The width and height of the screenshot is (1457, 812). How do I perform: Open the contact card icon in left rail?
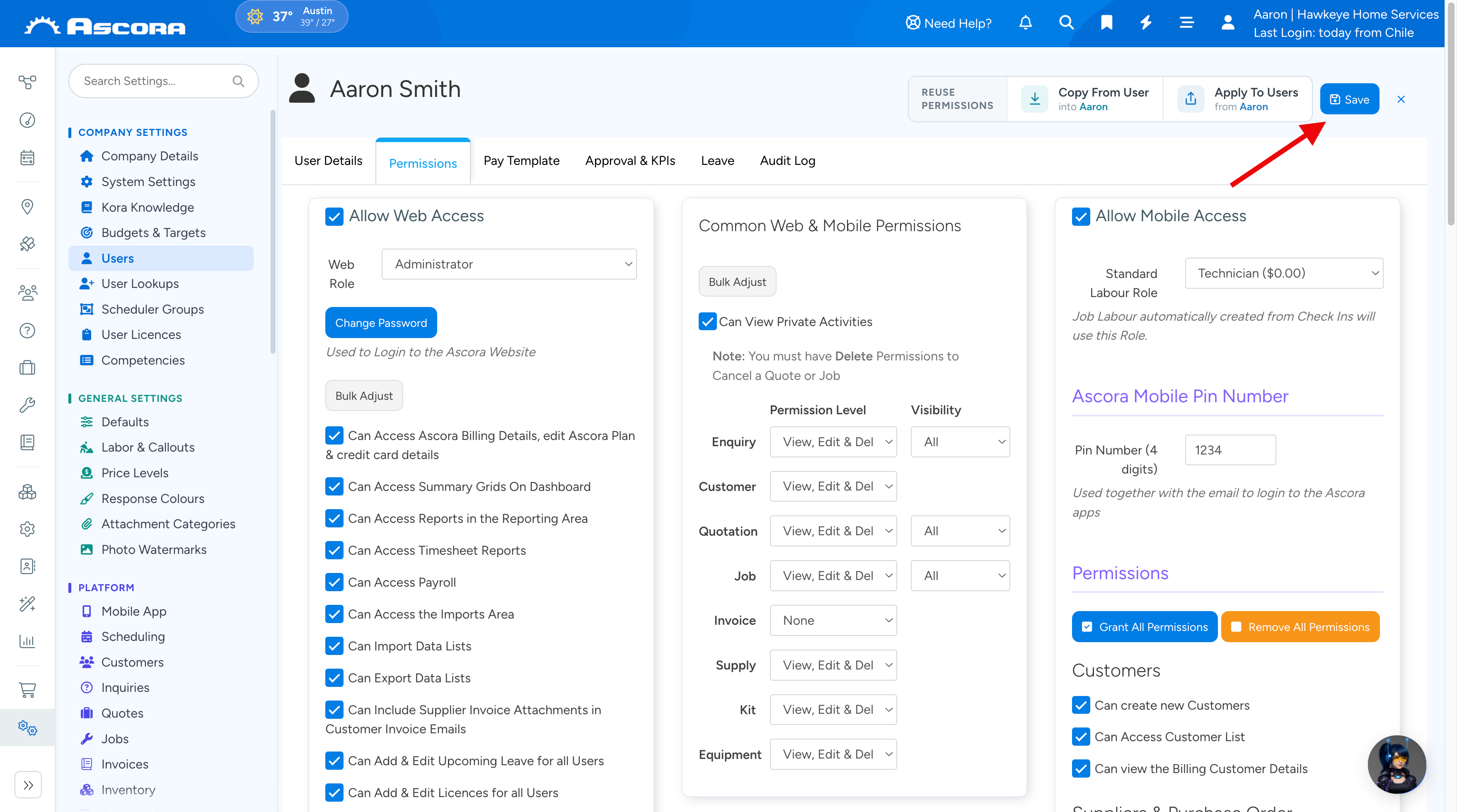27,566
